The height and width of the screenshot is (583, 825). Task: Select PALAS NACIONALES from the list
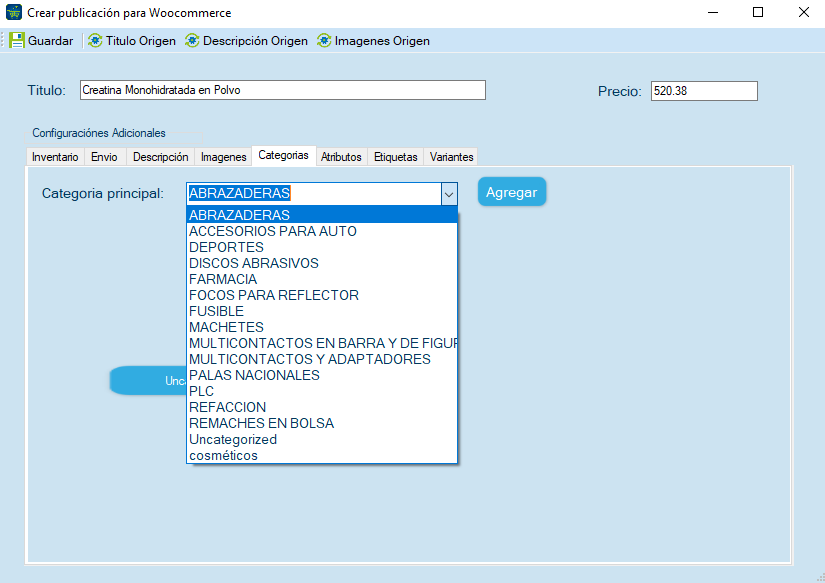[322, 375]
